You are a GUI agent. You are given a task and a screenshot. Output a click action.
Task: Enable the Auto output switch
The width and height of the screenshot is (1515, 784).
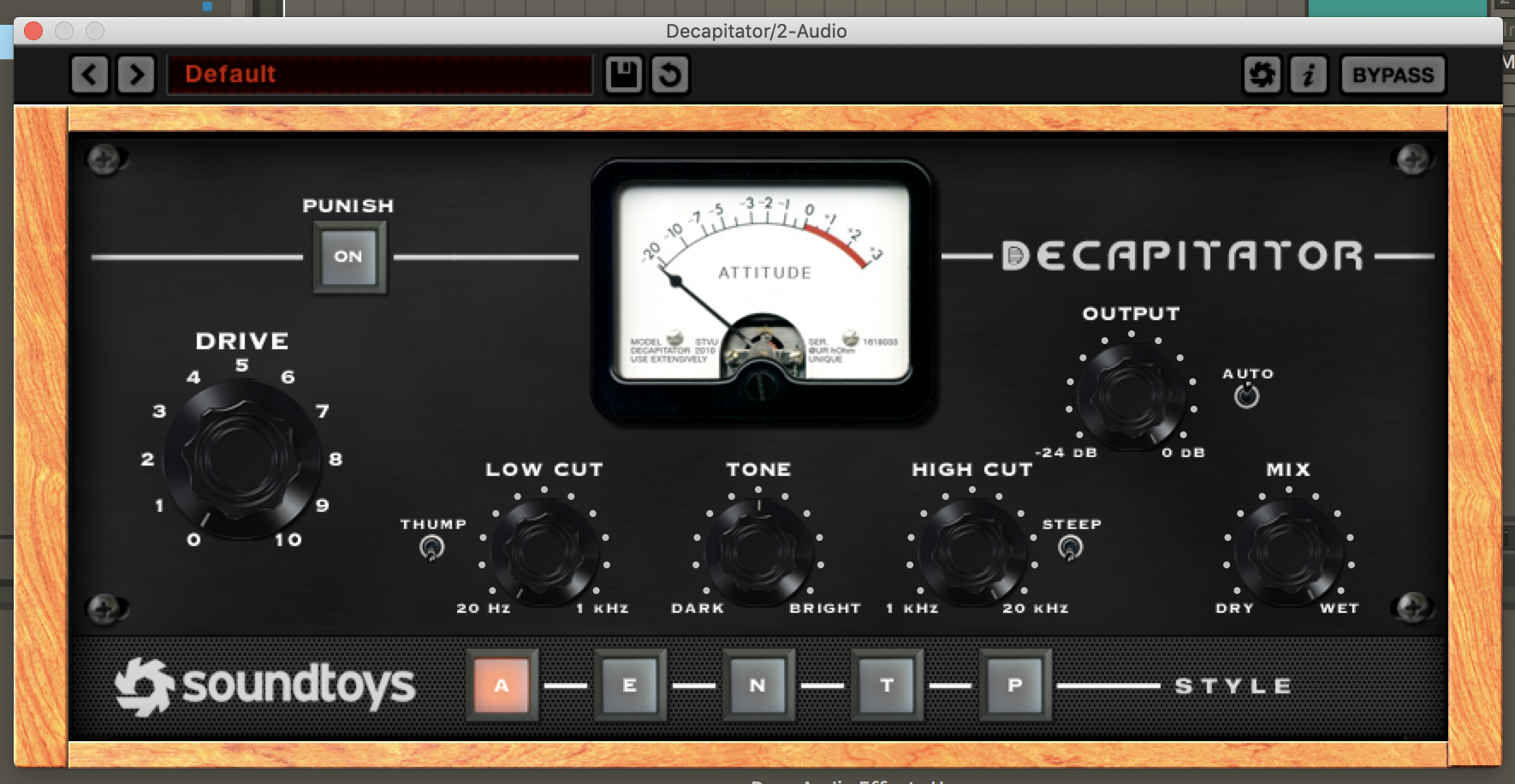1246,395
